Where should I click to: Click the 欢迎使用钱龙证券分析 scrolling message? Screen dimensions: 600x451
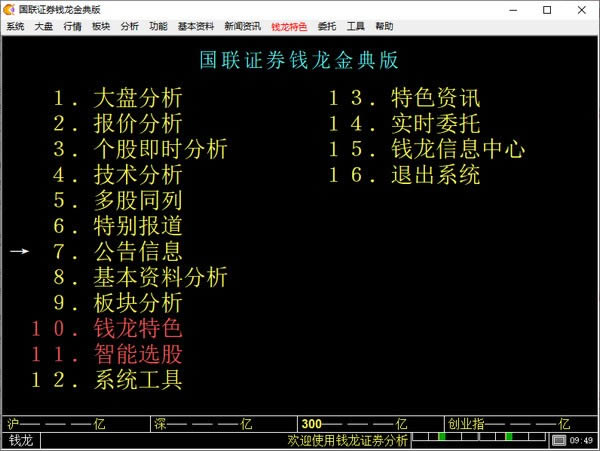(347, 441)
